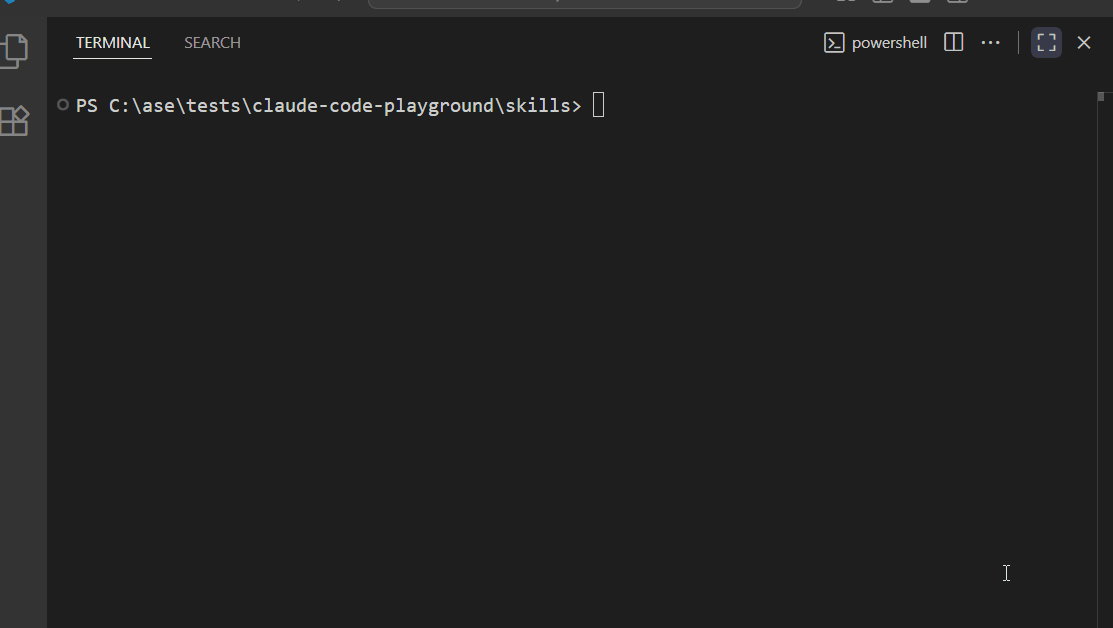Click the powershell terminal profile label
The width and height of the screenshot is (1113, 628).
pyautogui.click(x=889, y=43)
